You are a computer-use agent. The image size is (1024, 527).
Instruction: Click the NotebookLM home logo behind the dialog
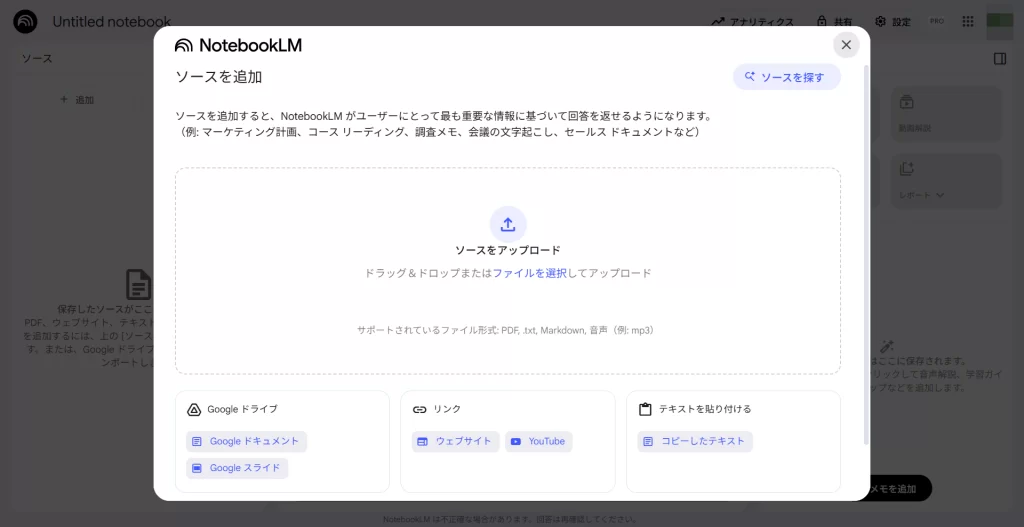point(25,22)
